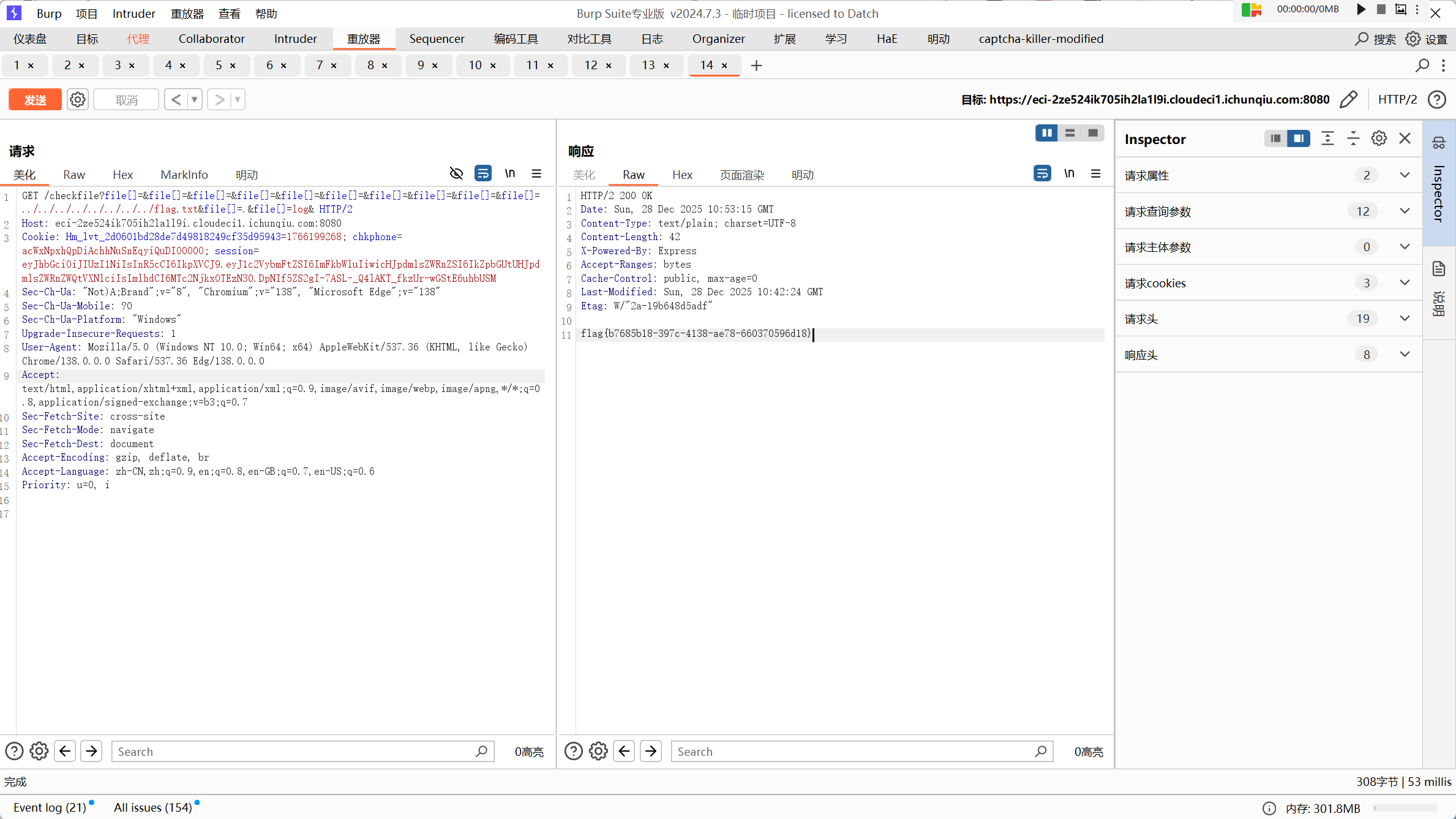Toggle line wrap in response pane
This screenshot has width=1456, height=819.
[x=1042, y=174]
